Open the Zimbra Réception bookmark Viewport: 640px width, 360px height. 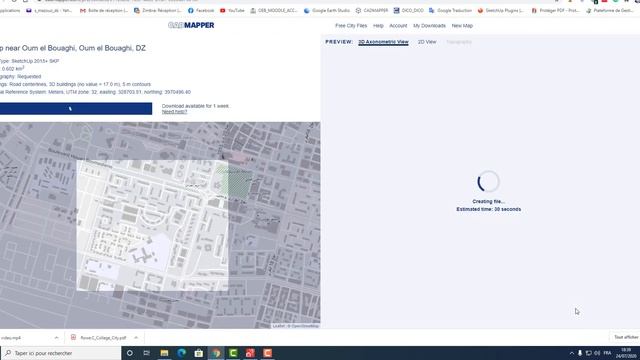pos(158,11)
